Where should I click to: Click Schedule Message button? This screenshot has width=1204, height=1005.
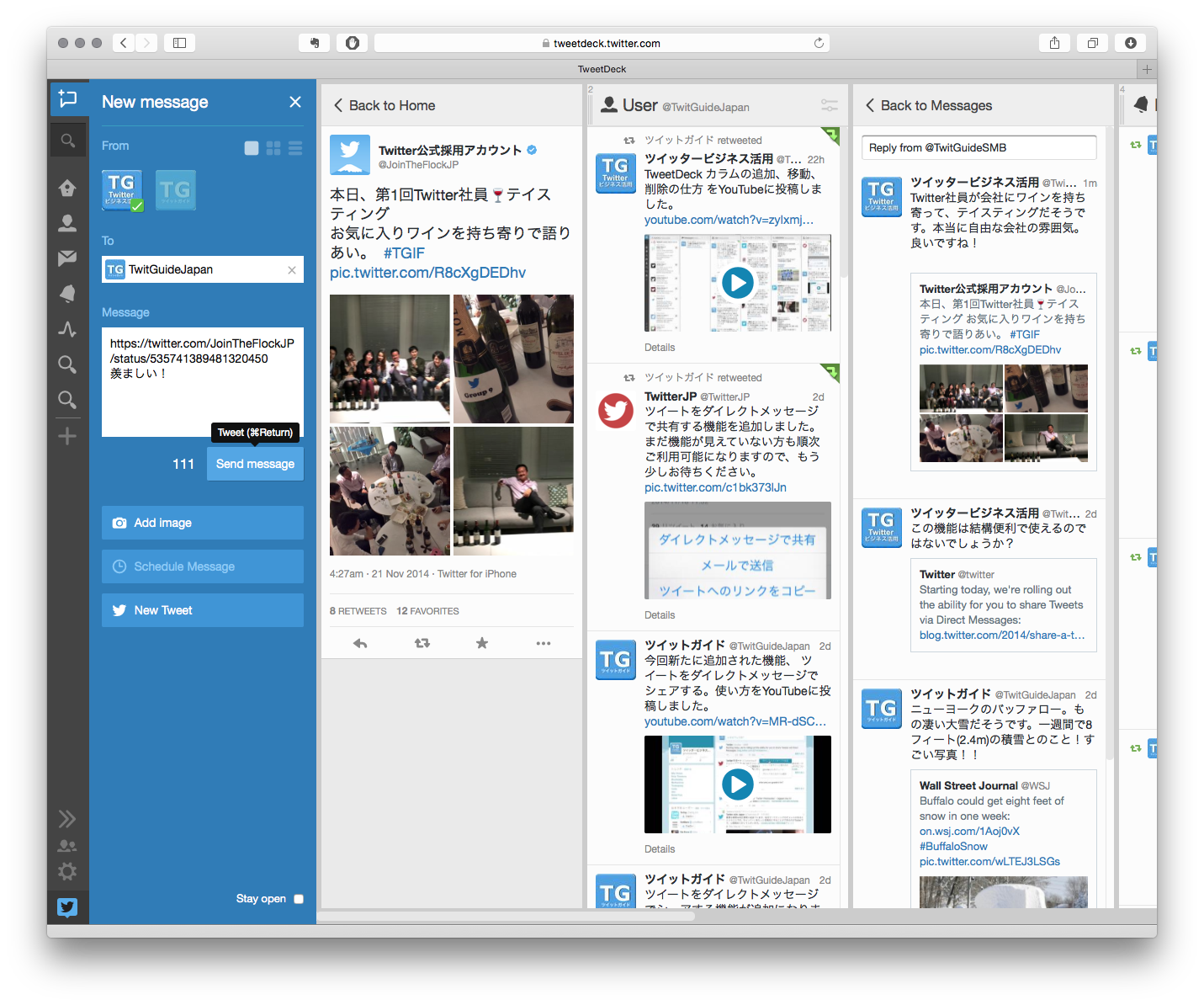tap(203, 566)
